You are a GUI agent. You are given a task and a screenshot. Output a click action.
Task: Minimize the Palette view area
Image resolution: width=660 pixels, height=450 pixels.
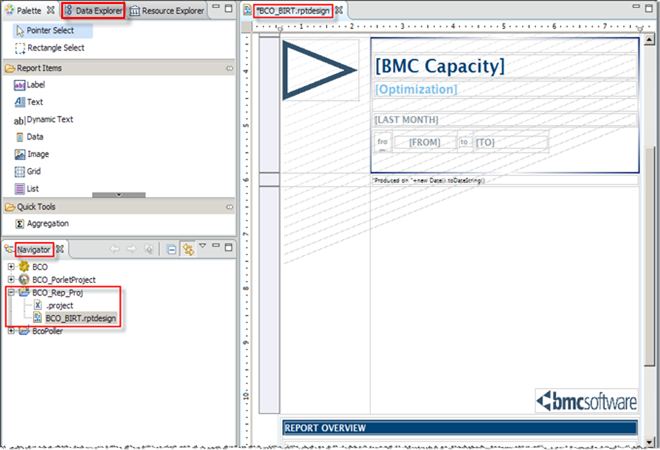pos(216,7)
